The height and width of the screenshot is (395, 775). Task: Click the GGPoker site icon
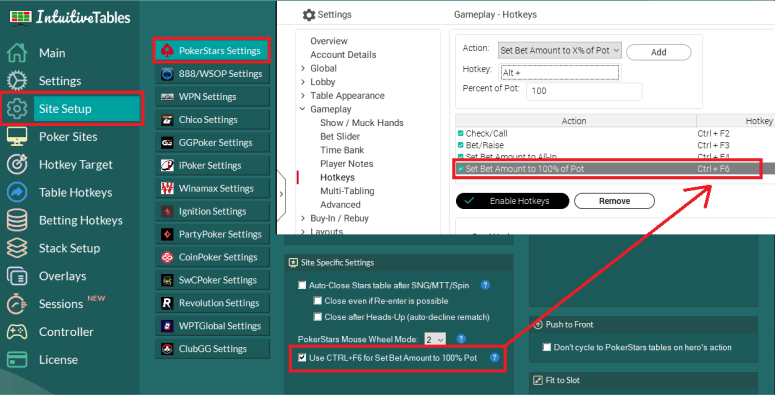click(167, 142)
